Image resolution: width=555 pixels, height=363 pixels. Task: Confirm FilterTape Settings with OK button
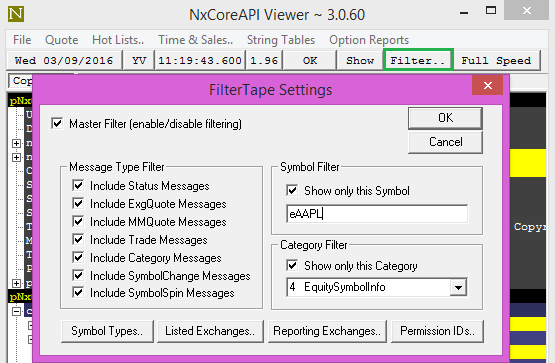click(445, 118)
